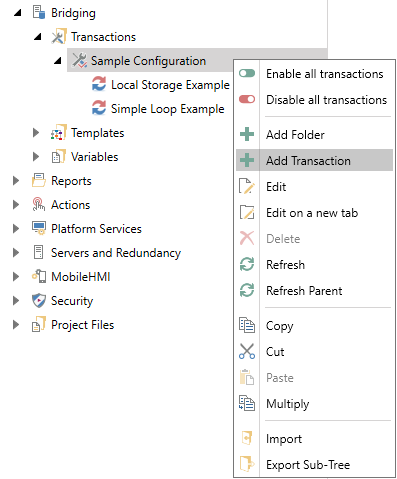Image resolution: width=397 pixels, height=479 pixels.
Task: Select the Local Storage Example transaction
Action: coord(170,85)
